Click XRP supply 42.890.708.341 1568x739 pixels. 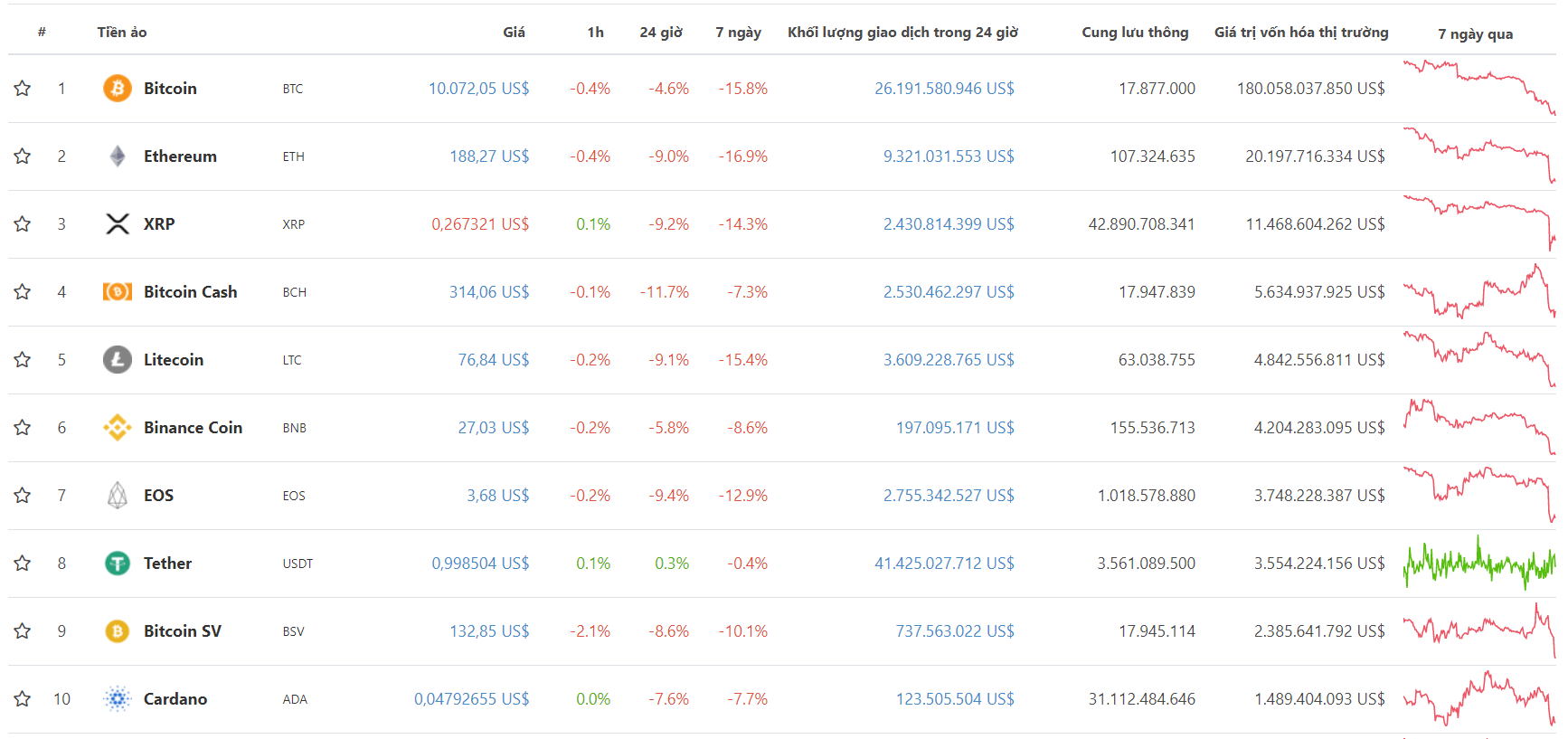click(x=1141, y=224)
